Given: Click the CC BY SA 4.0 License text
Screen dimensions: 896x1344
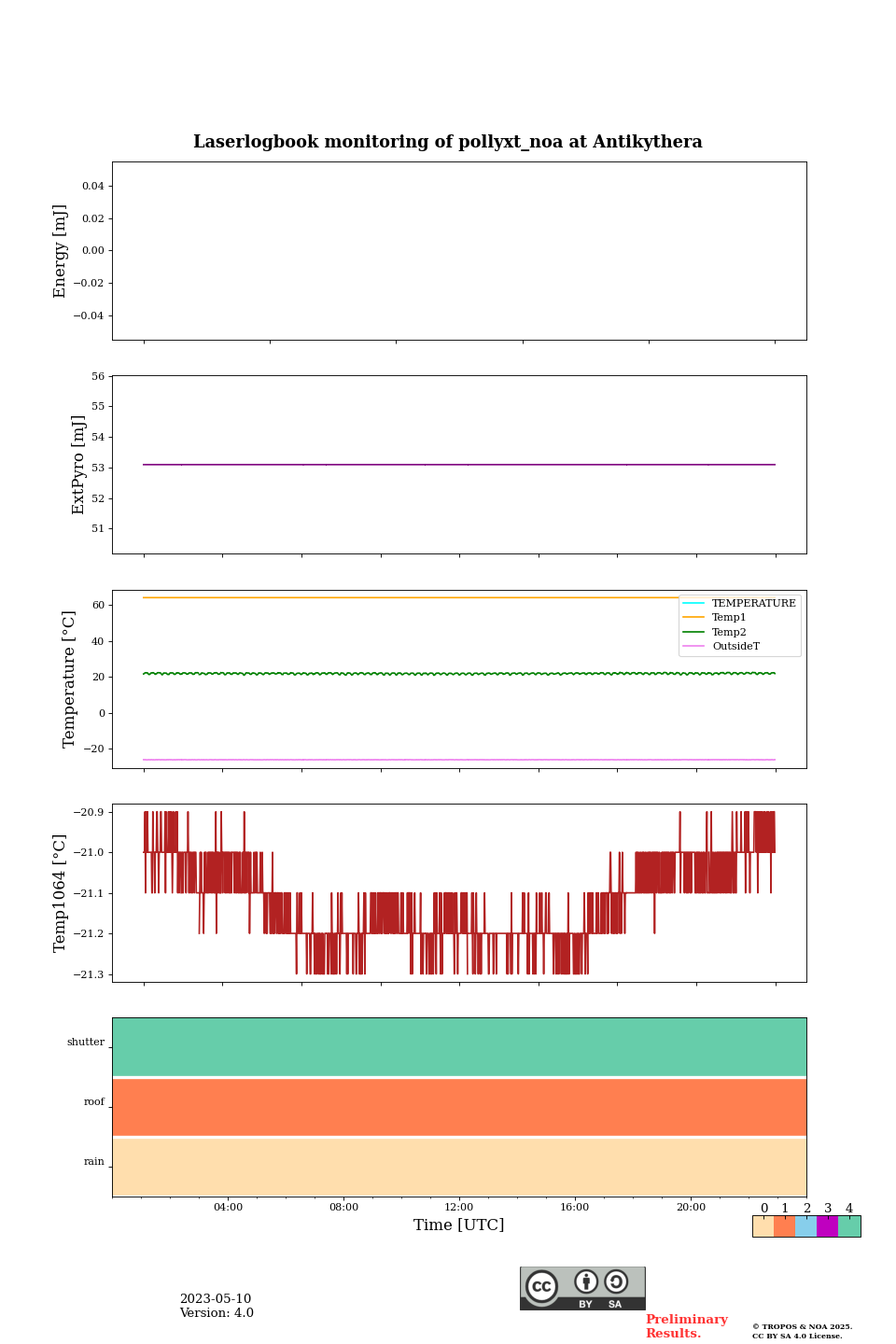Looking at the screenshot, I should pyautogui.click(x=797, y=1336).
